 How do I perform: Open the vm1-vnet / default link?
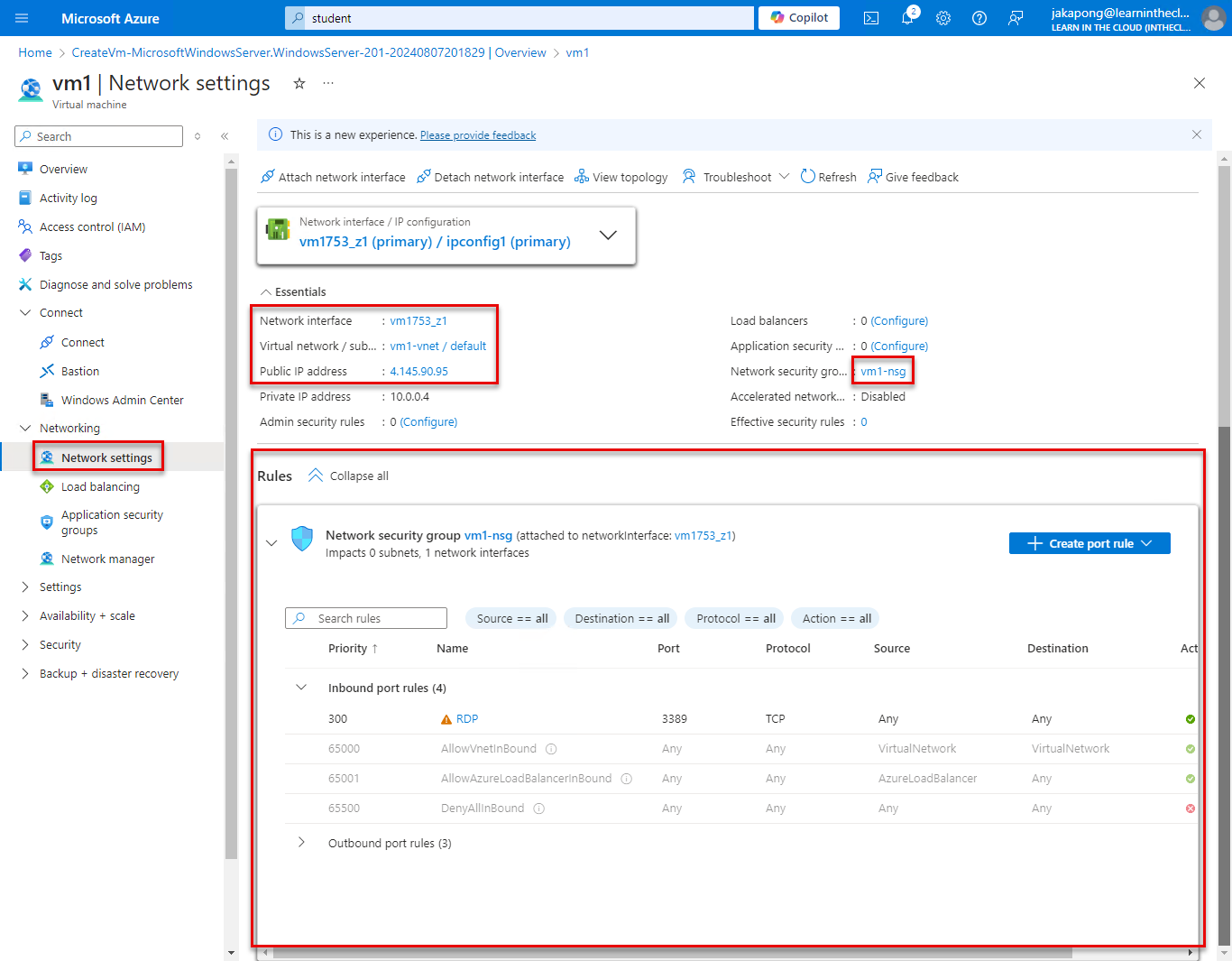click(x=437, y=347)
